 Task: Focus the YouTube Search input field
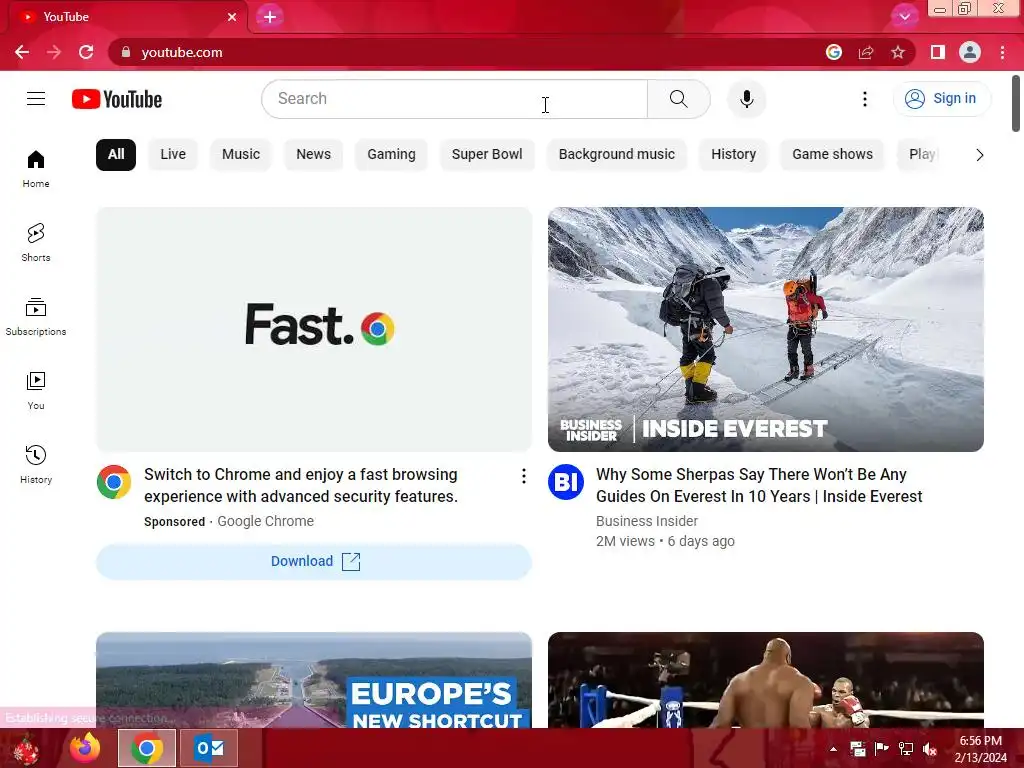pos(455,99)
